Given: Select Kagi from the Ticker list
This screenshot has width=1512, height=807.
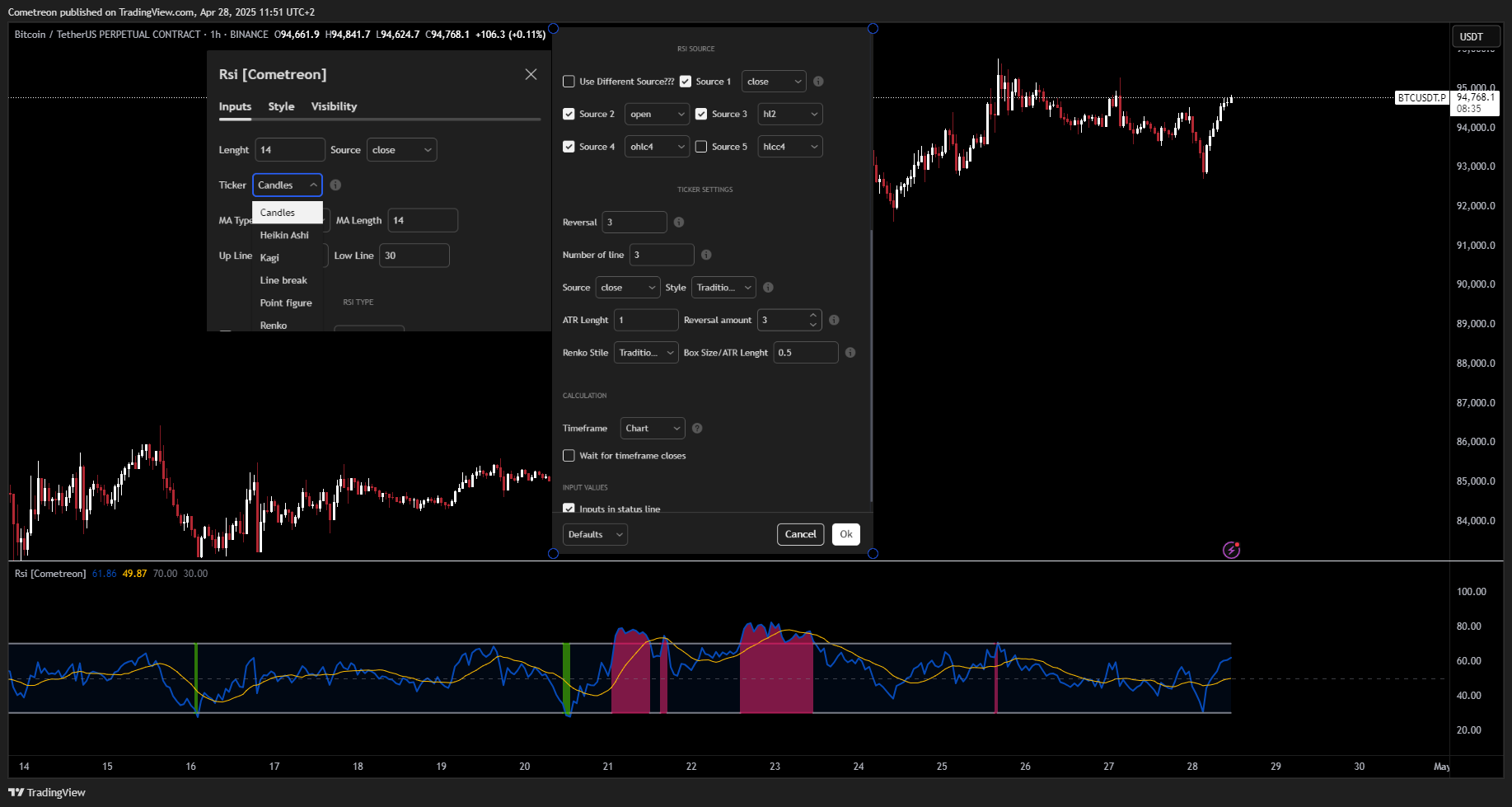Looking at the screenshot, I should [x=288, y=258].
